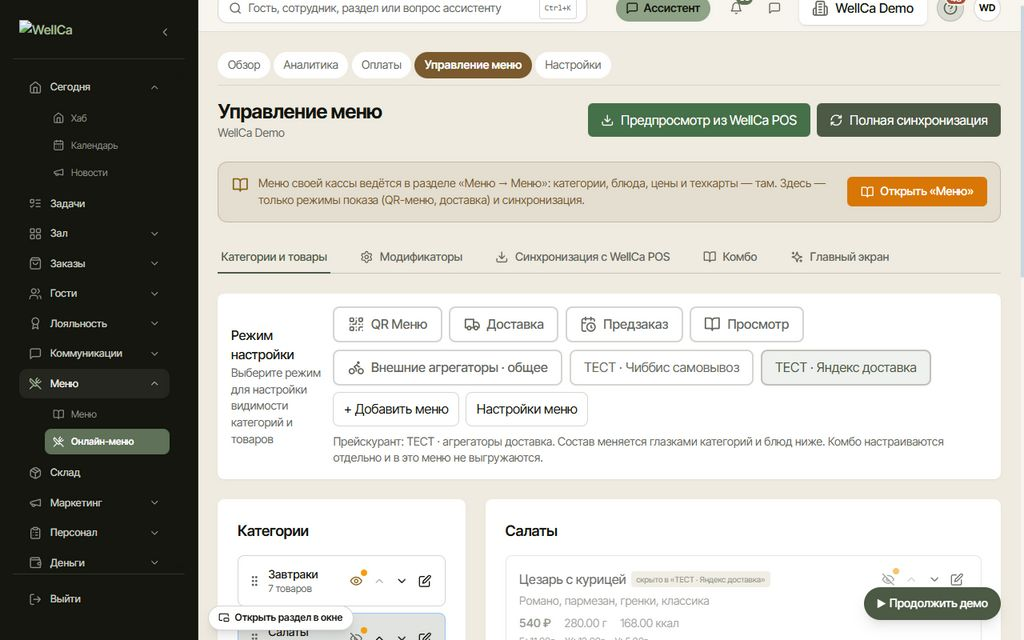Screen dimensions: 1024x640
Task: Toggle visibility of Завтраки category
Action: point(356,581)
